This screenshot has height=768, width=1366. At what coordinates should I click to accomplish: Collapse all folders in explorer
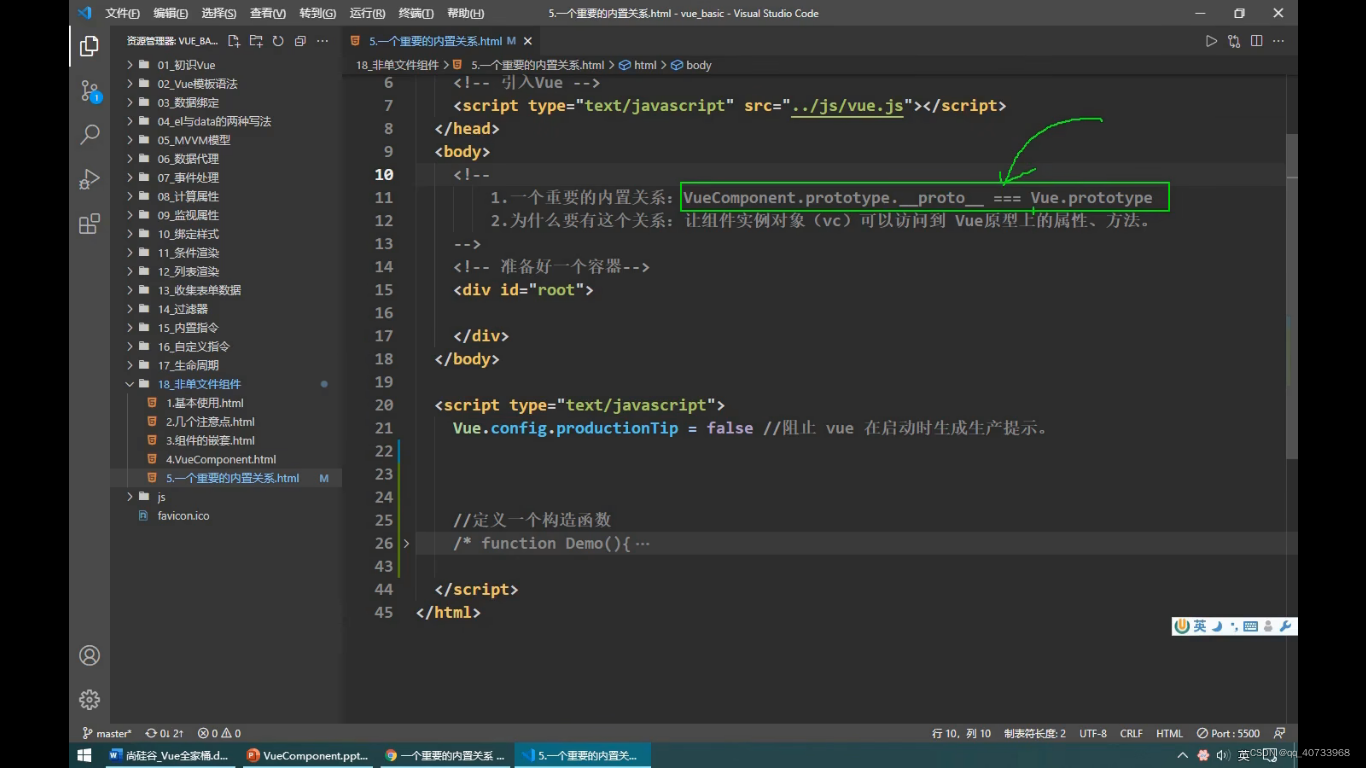tap(300, 41)
